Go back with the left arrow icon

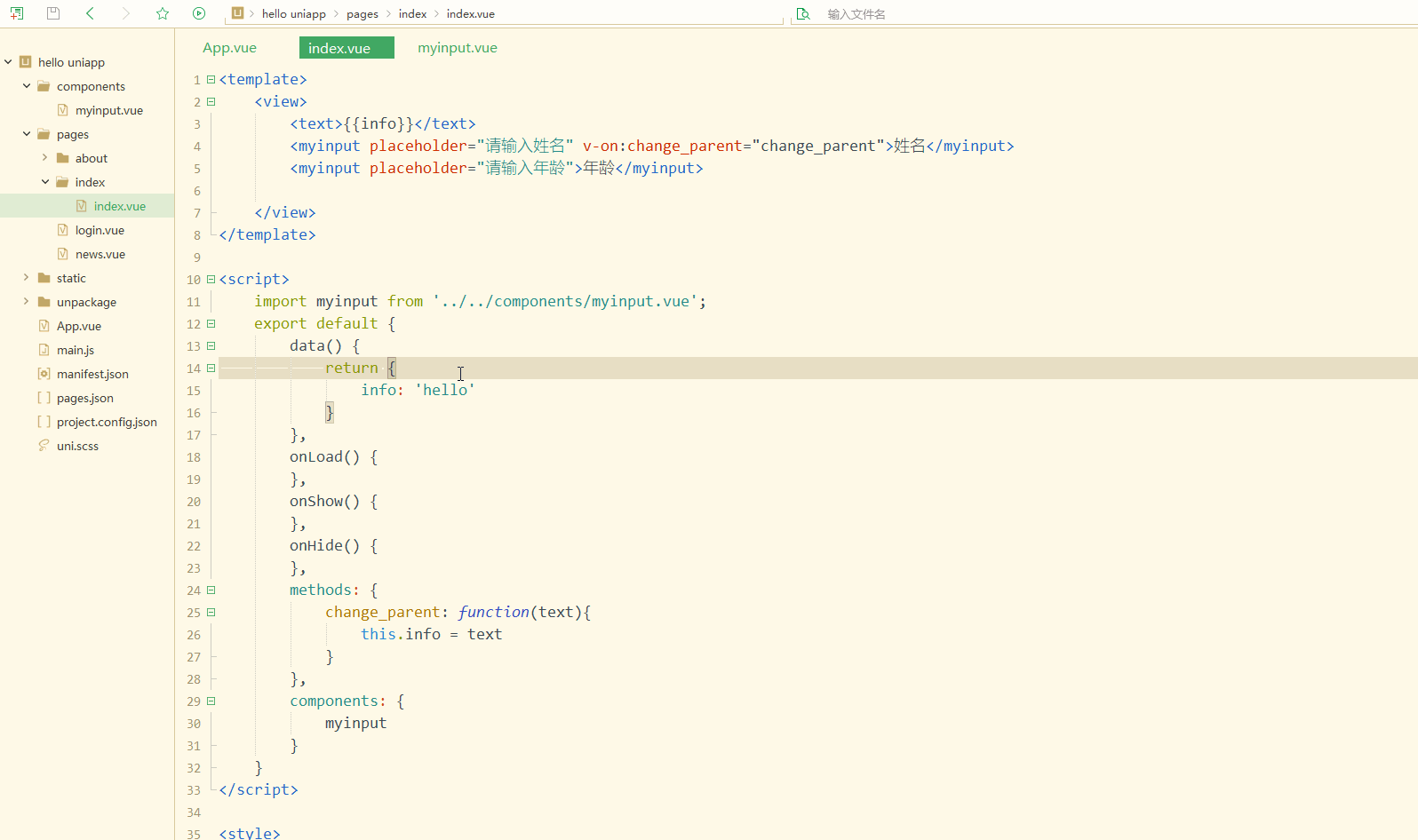point(90,13)
